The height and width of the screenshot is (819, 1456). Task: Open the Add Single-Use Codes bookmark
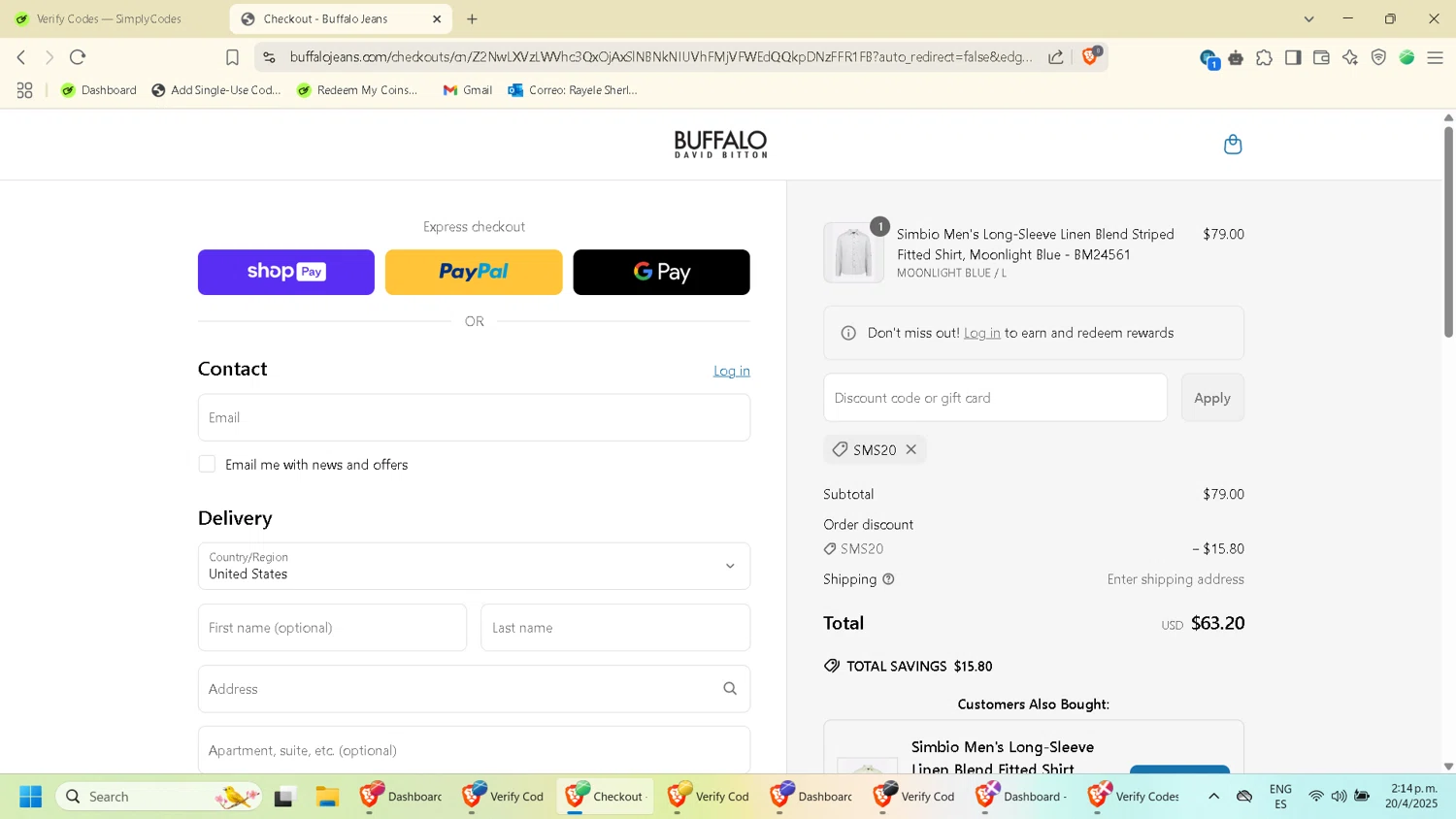coord(216,90)
